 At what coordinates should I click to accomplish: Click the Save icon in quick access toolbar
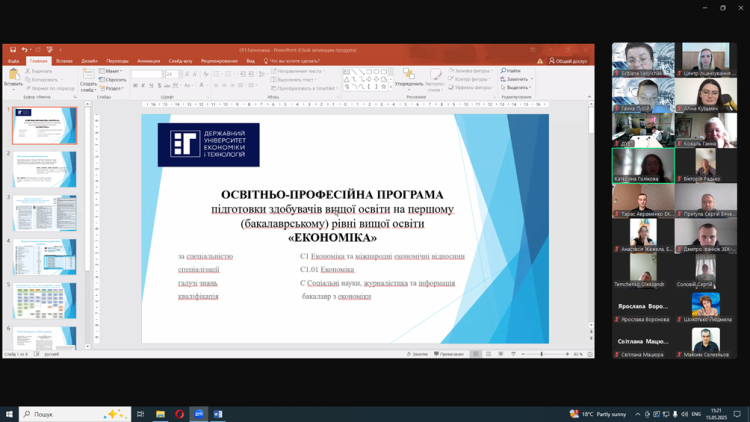point(13,50)
